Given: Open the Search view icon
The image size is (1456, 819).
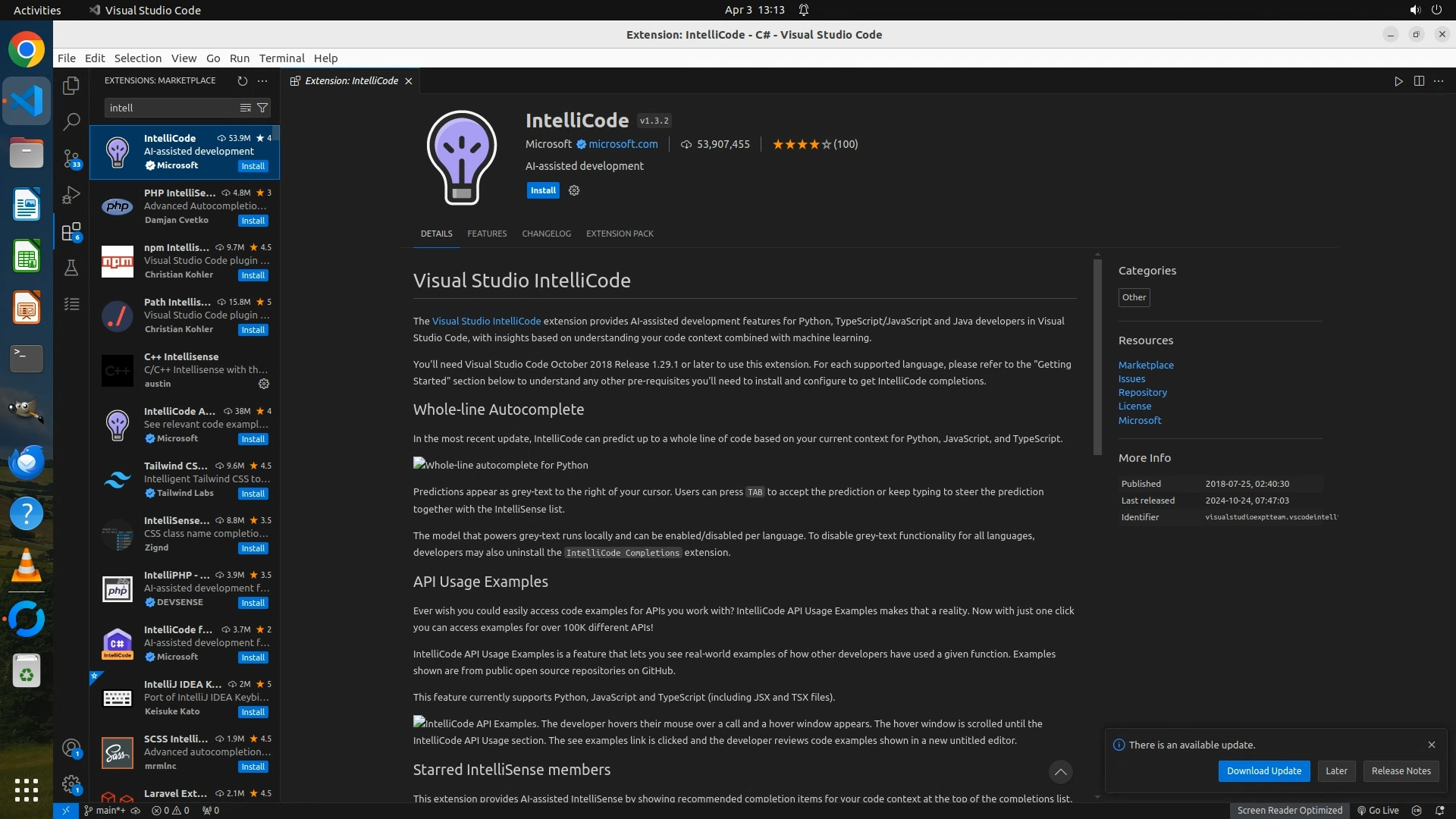Looking at the screenshot, I should (x=71, y=121).
